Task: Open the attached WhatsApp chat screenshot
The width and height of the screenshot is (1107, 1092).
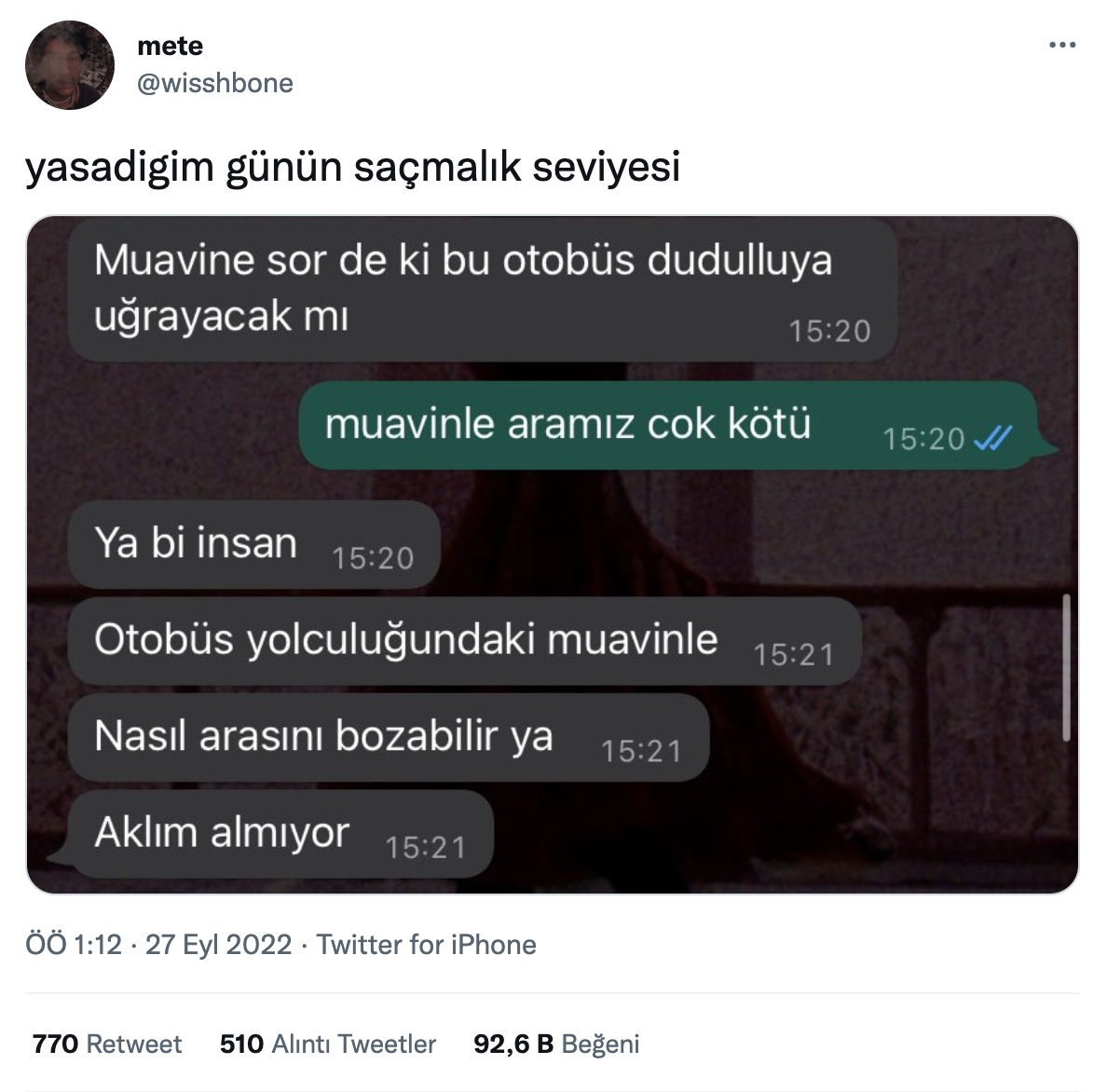Action: (x=552, y=554)
